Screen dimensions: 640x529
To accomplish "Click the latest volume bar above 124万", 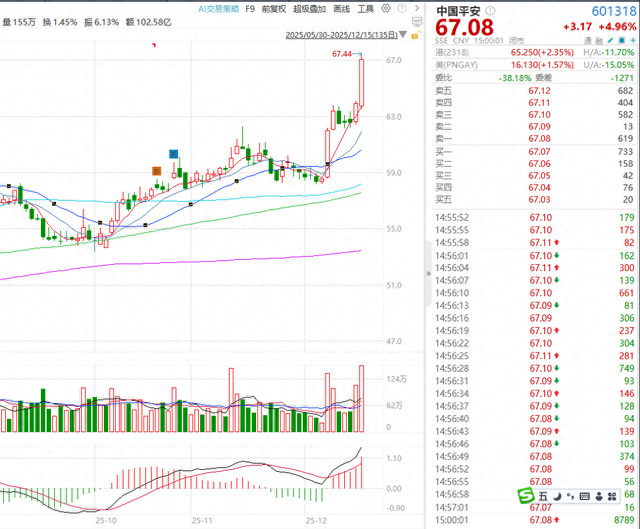I will [362, 398].
